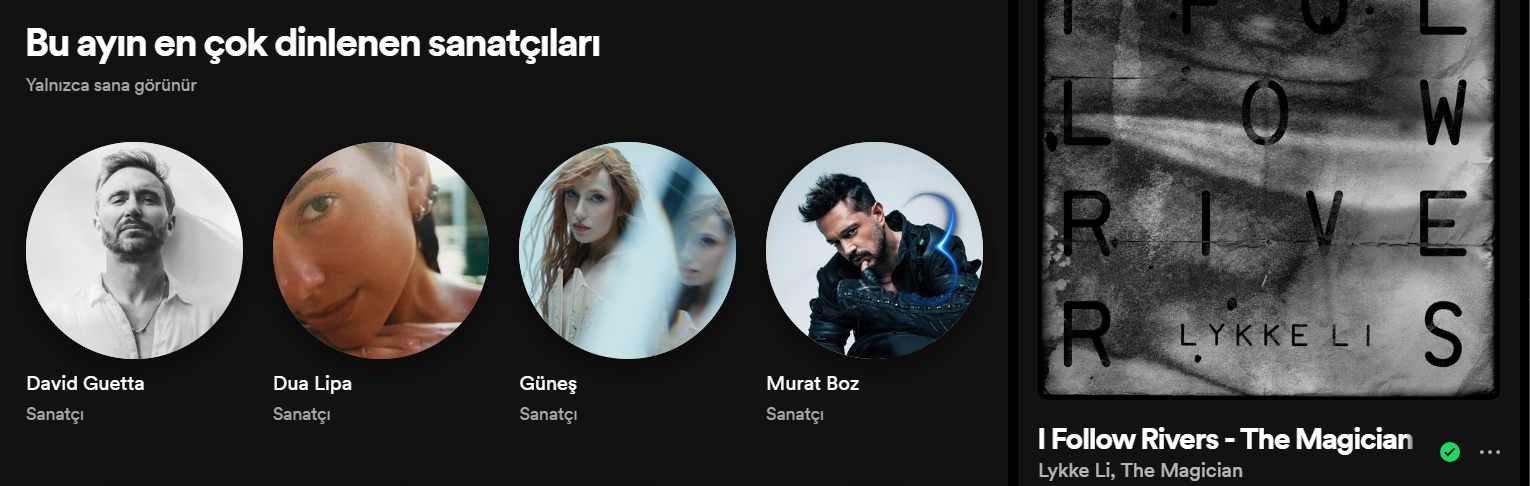The width and height of the screenshot is (1530, 486).
Task: Open the Güneş artist name link
Action: (x=548, y=384)
